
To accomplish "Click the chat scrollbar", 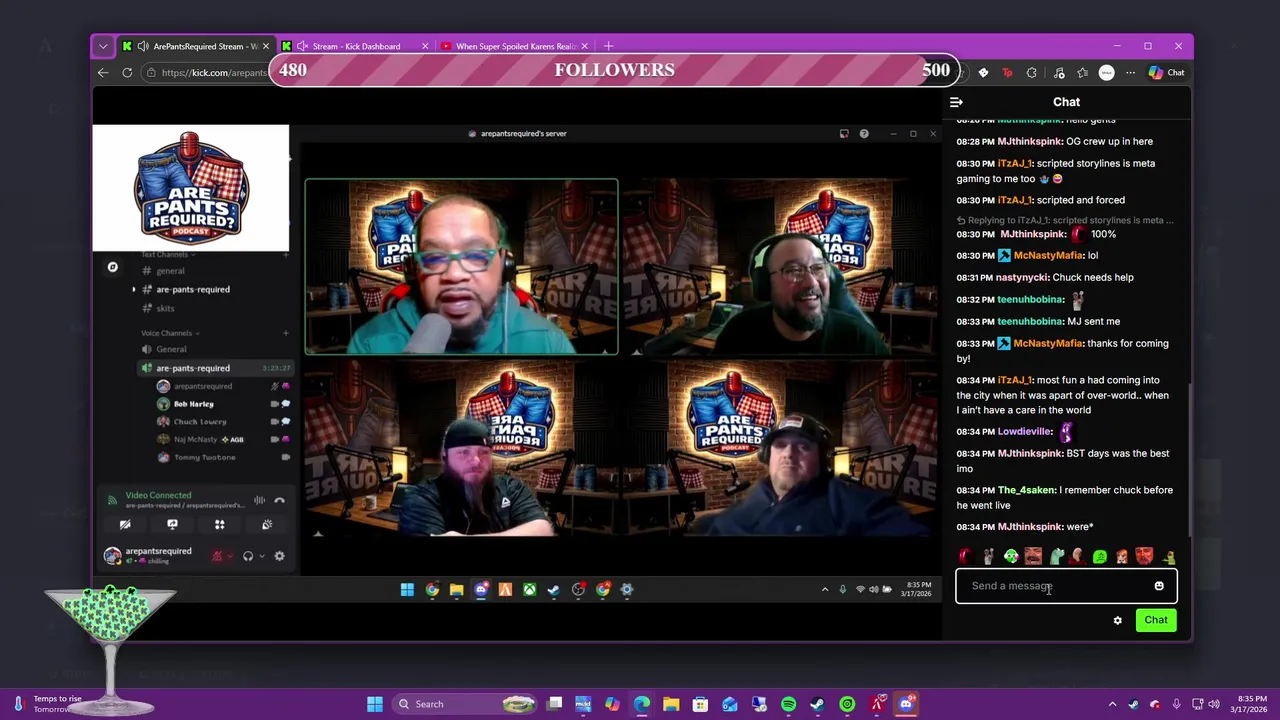I will pyautogui.click(x=1189, y=460).
